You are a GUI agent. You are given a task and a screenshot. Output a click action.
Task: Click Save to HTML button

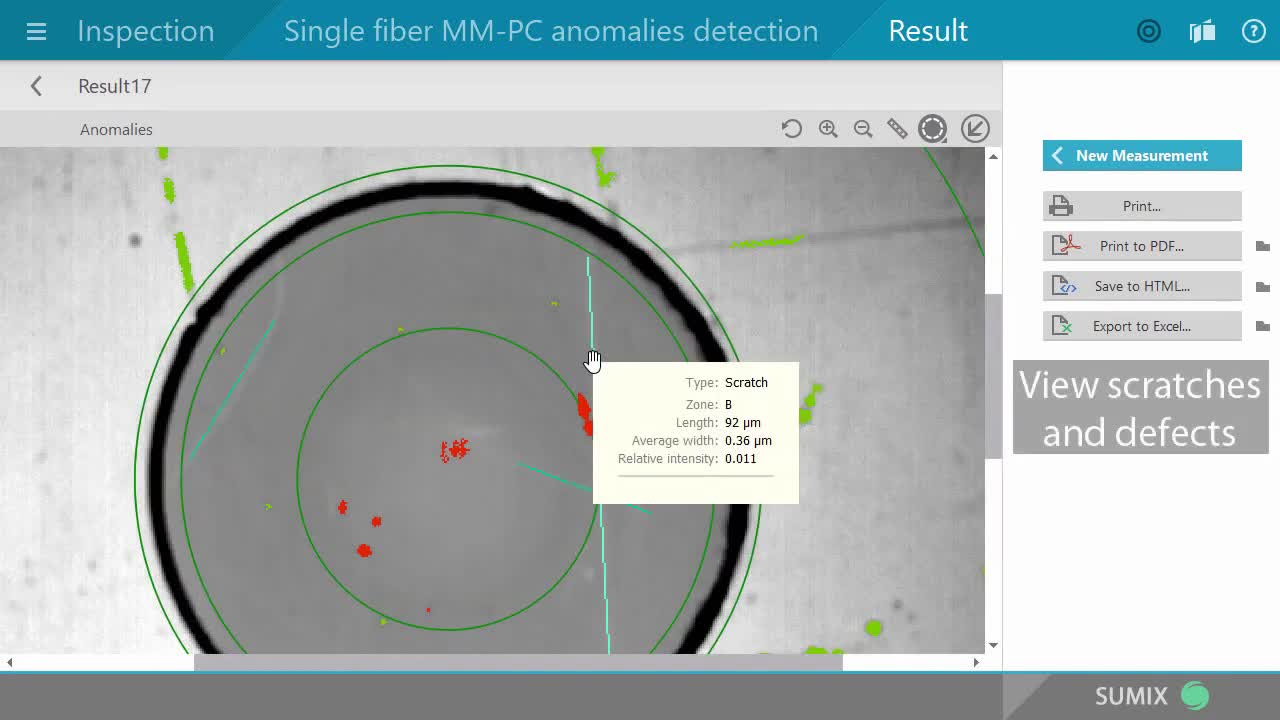point(1142,286)
